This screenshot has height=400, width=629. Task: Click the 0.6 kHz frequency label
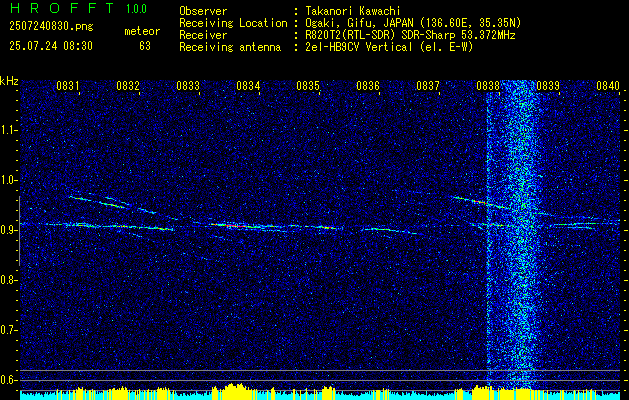(9, 380)
